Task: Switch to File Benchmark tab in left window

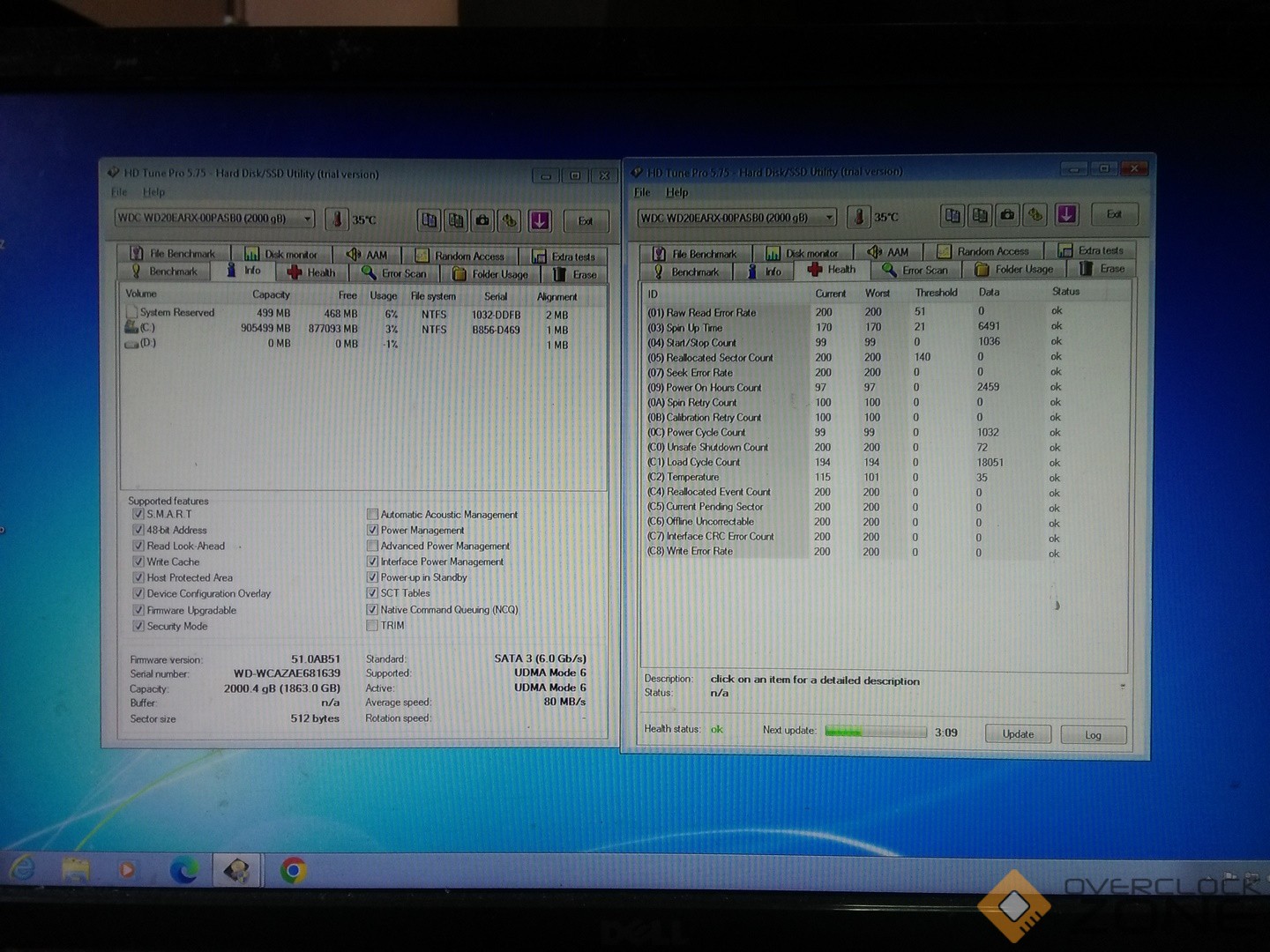Action: [x=174, y=254]
